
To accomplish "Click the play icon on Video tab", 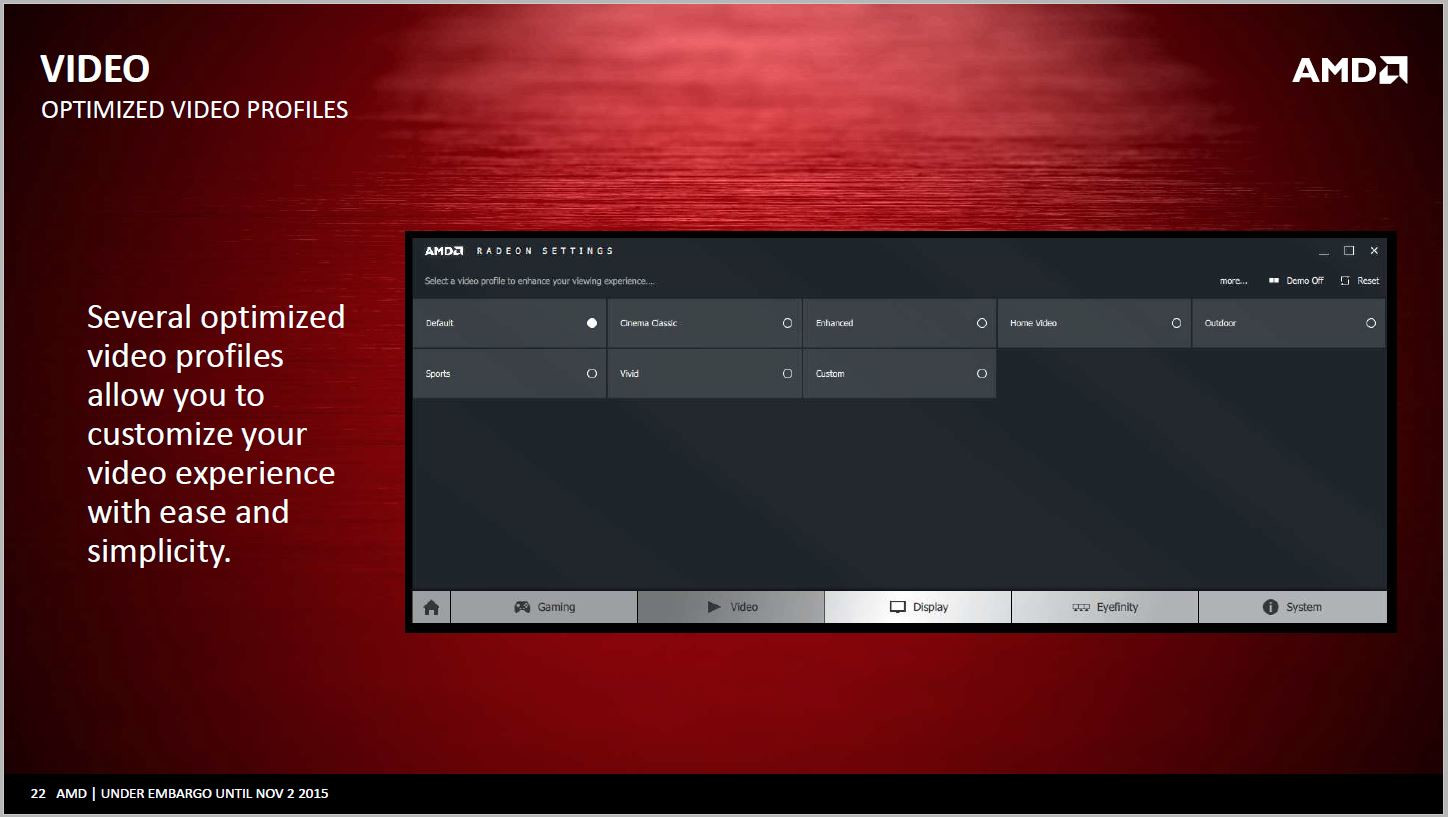I will tap(714, 607).
